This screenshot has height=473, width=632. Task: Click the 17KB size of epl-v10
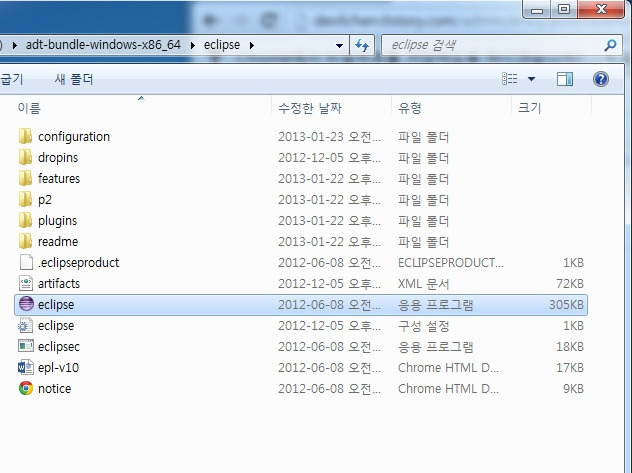(570, 367)
